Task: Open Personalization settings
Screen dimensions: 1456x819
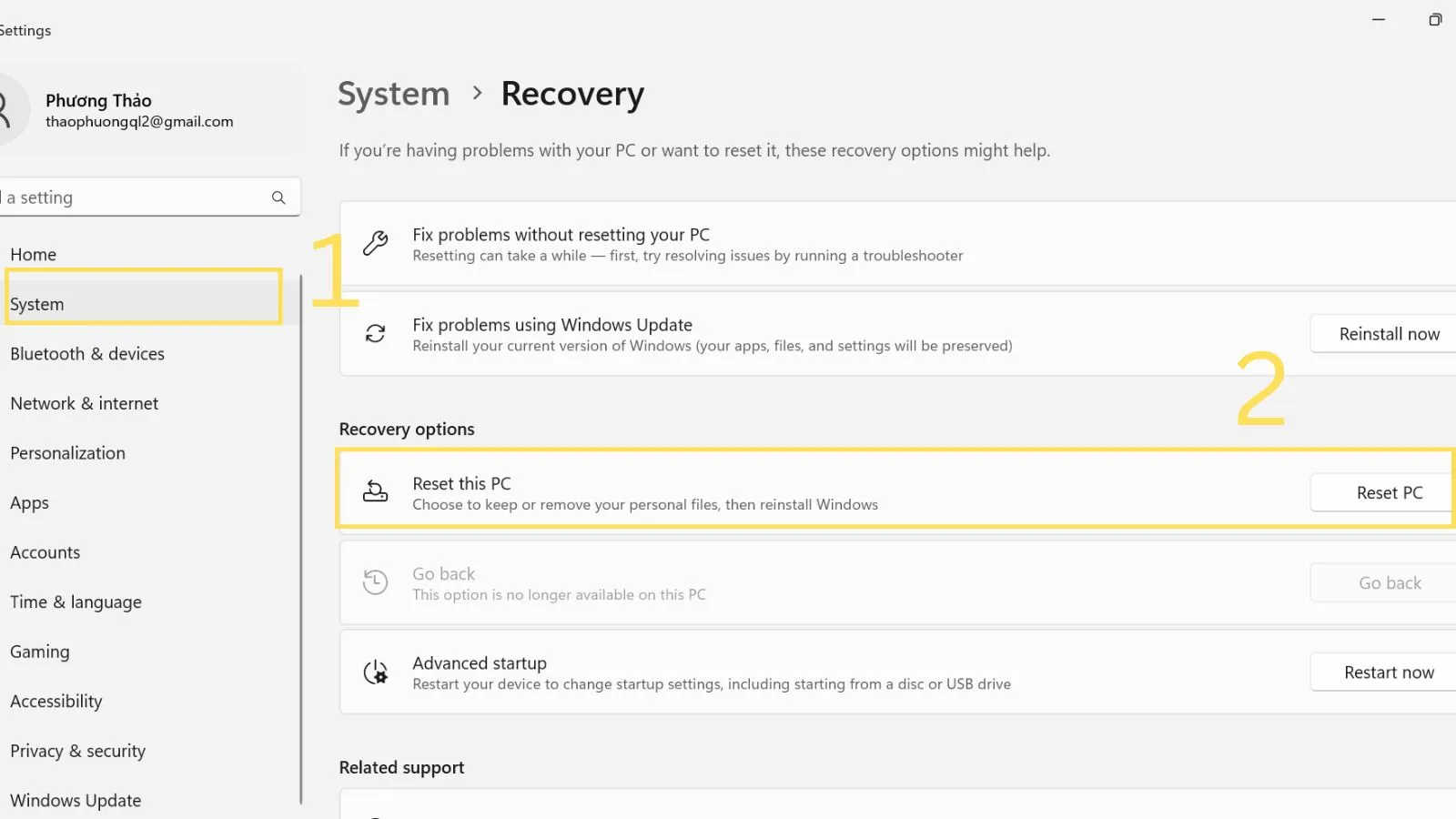Action: pyautogui.click(x=67, y=452)
